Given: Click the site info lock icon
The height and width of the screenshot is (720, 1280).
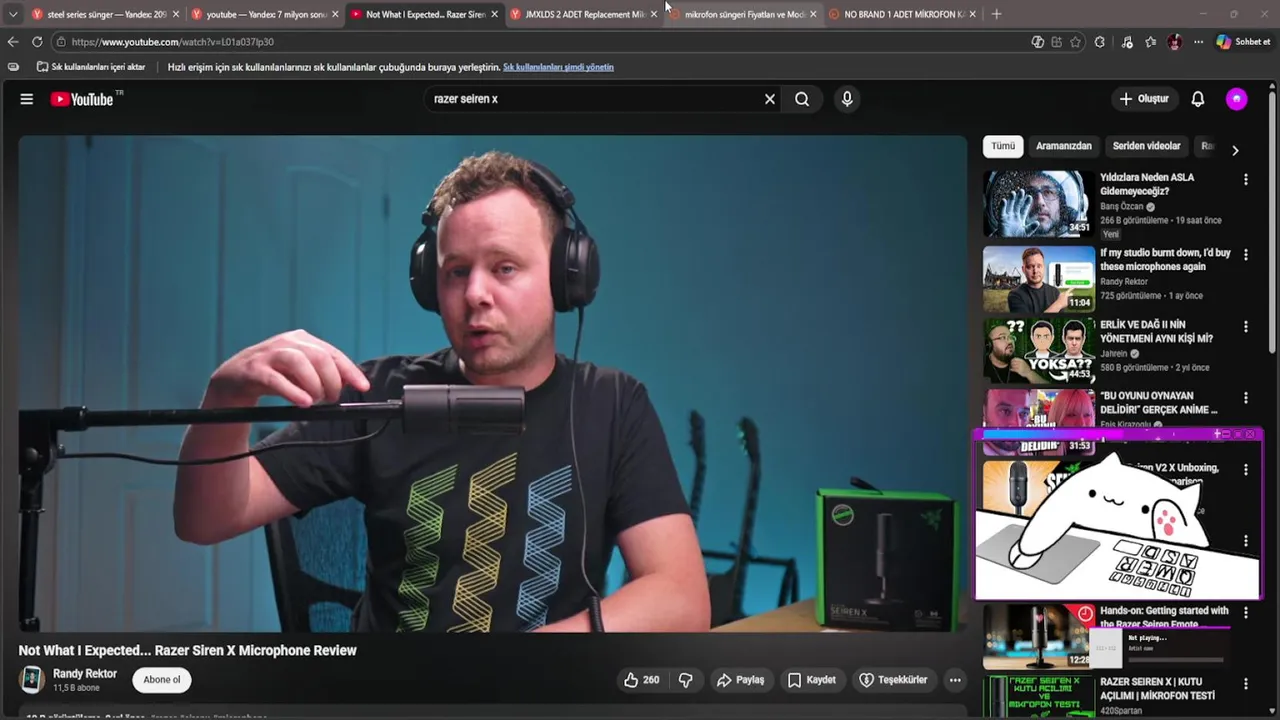Looking at the screenshot, I should 61,42.
